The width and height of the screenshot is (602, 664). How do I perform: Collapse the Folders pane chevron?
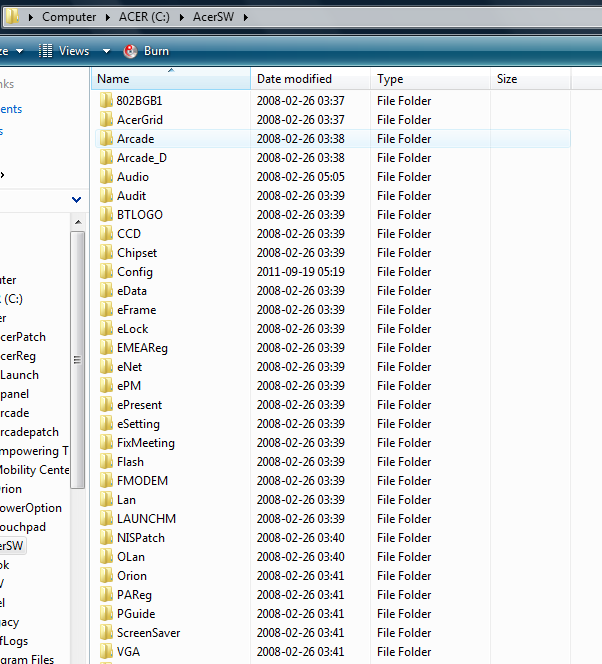coord(77,199)
